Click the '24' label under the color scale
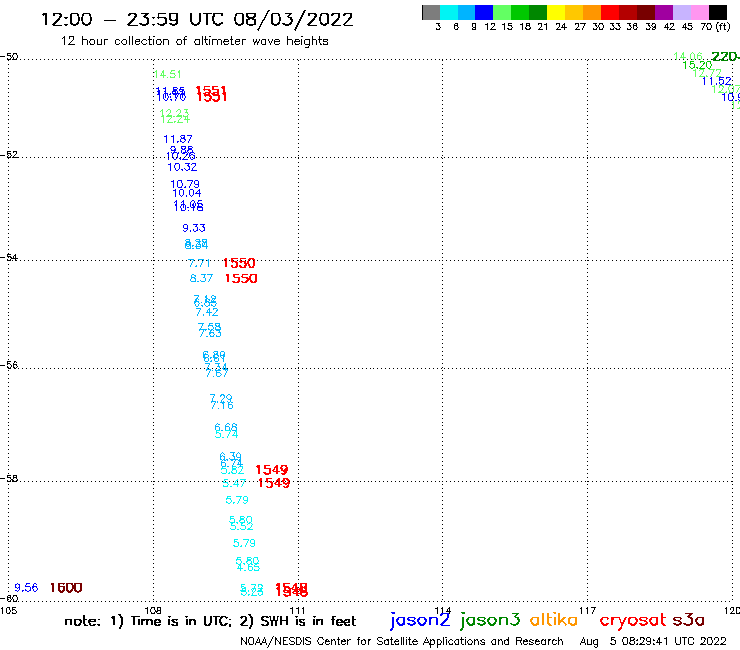Image resolution: width=740 pixels, height=650 pixels. coord(561,27)
